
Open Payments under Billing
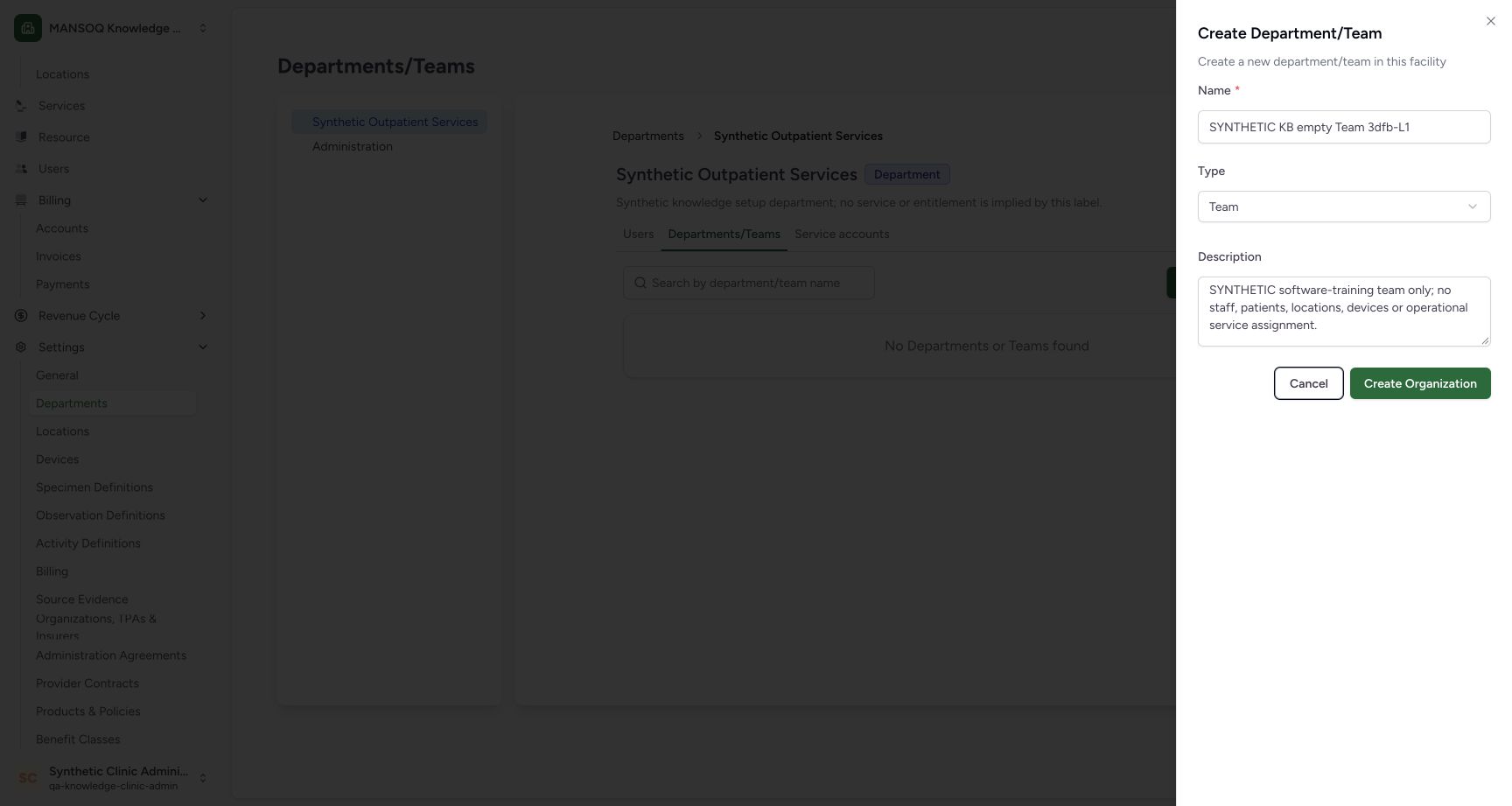[x=63, y=284]
